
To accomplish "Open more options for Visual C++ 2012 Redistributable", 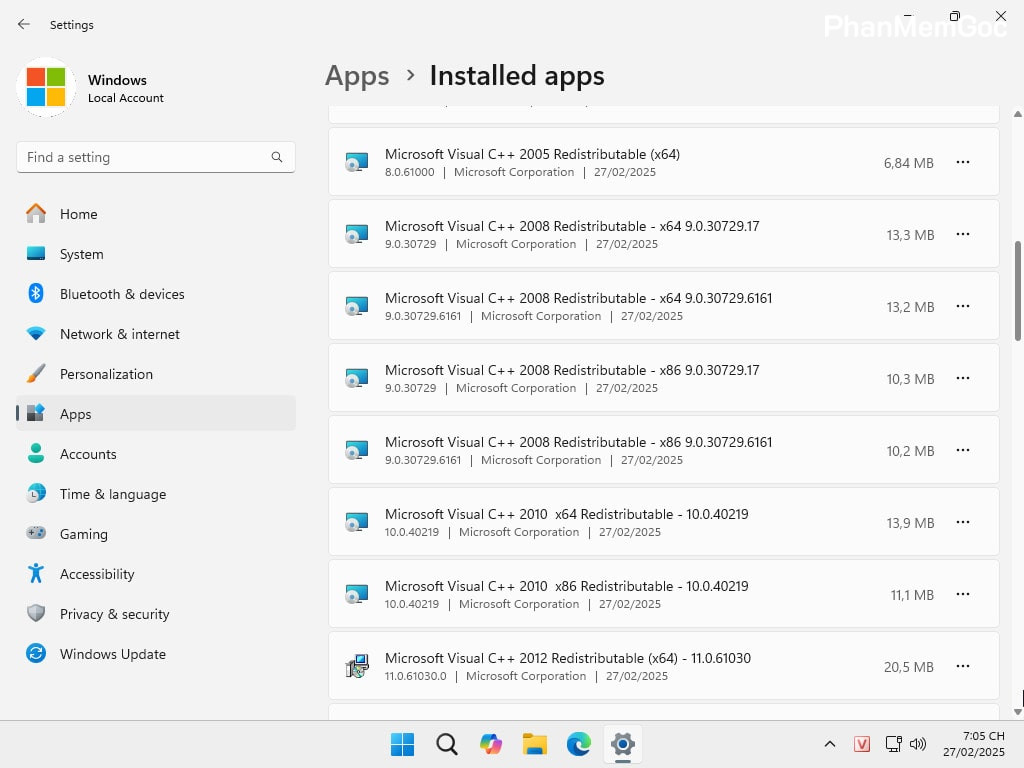I will point(962,666).
